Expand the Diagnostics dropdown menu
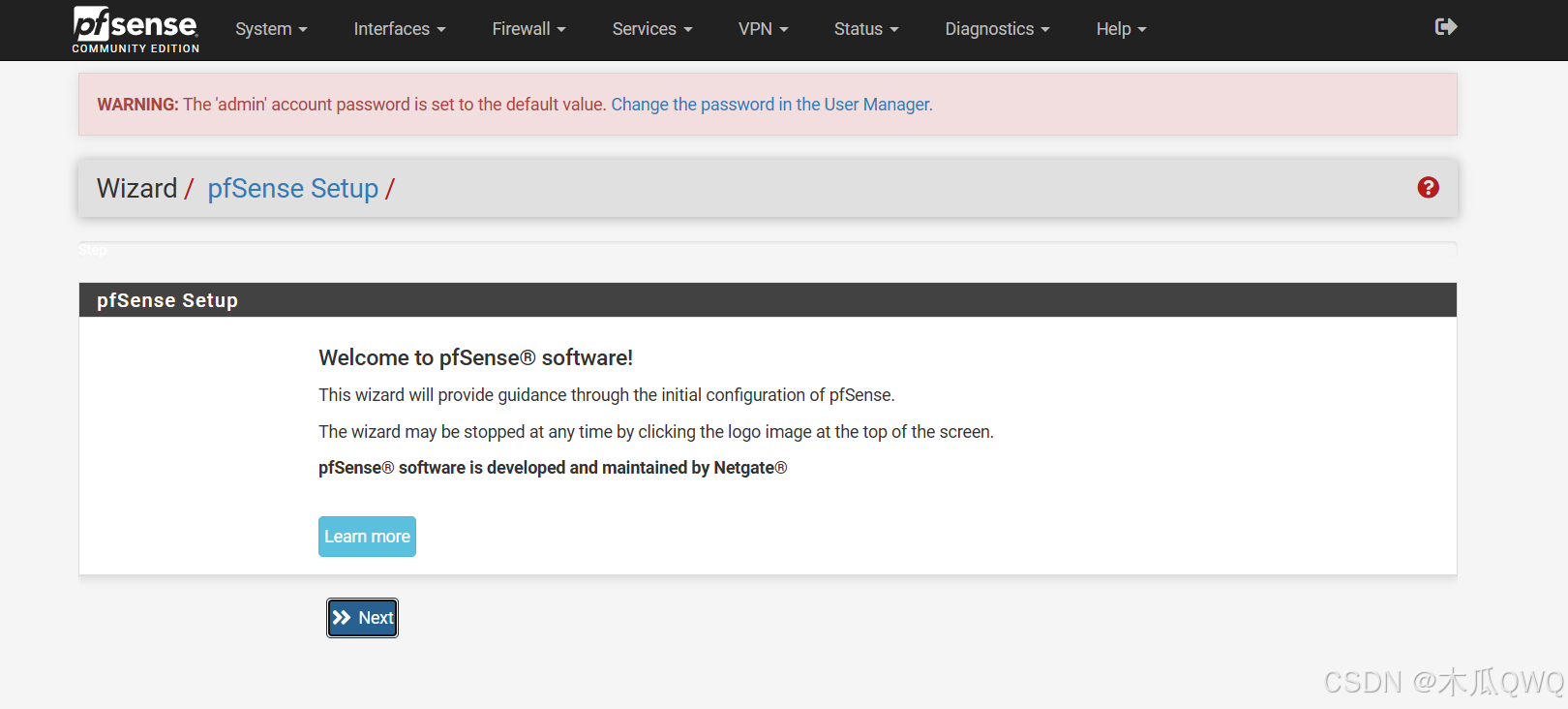Image resolution: width=1568 pixels, height=709 pixels. (x=997, y=29)
